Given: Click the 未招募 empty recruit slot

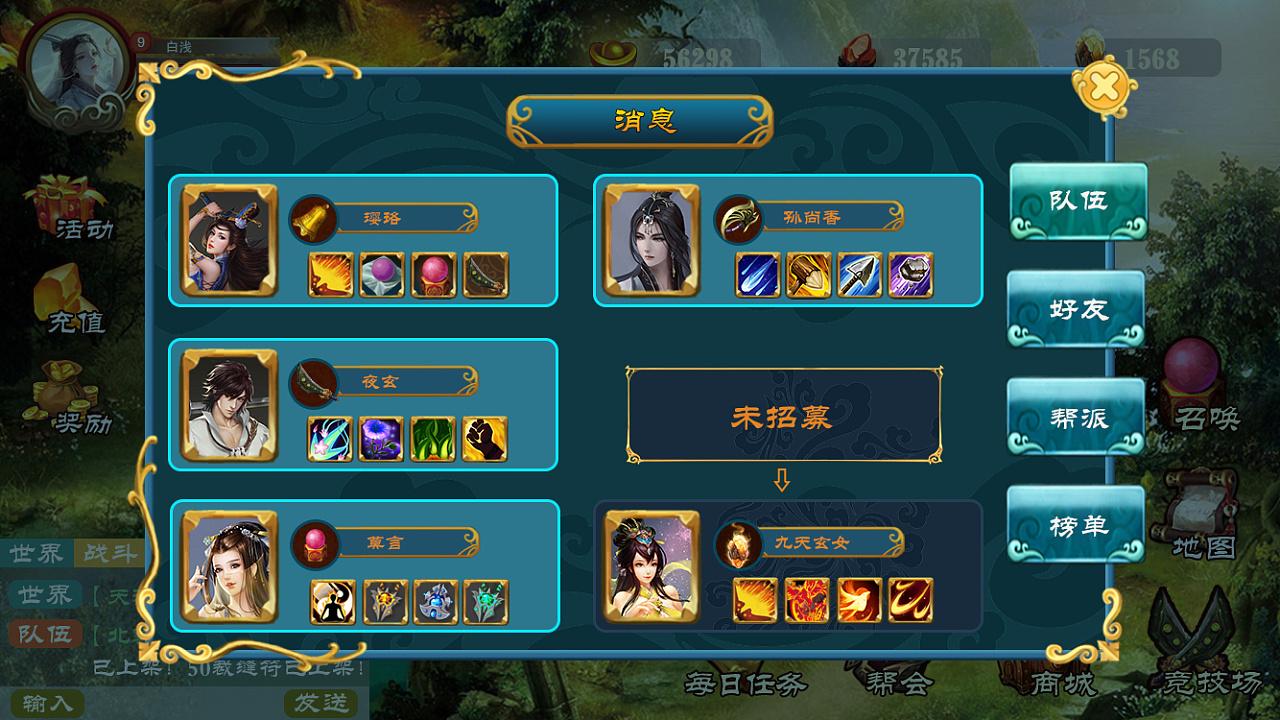Looking at the screenshot, I should coord(783,415).
